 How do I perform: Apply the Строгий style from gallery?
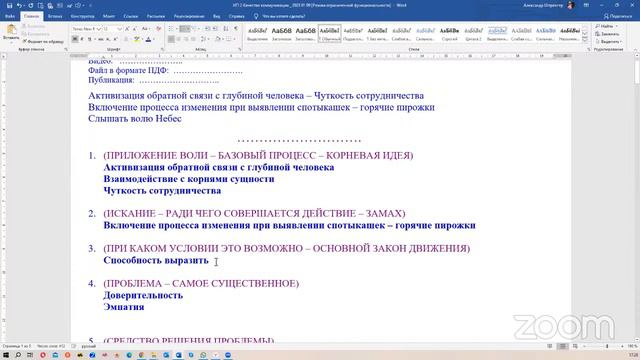point(449,33)
